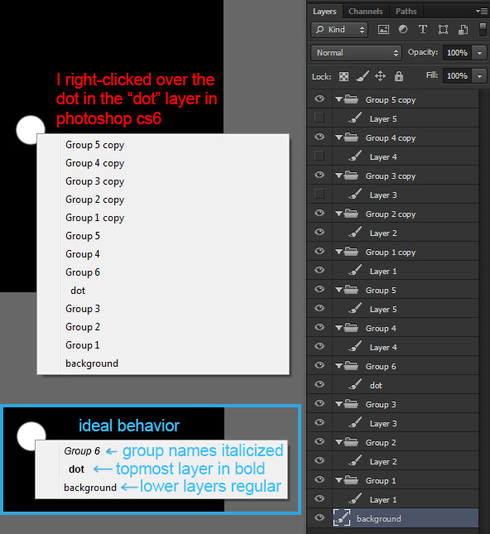Click the lock transparent pixels icon
This screenshot has height=534, width=490.
click(x=344, y=76)
